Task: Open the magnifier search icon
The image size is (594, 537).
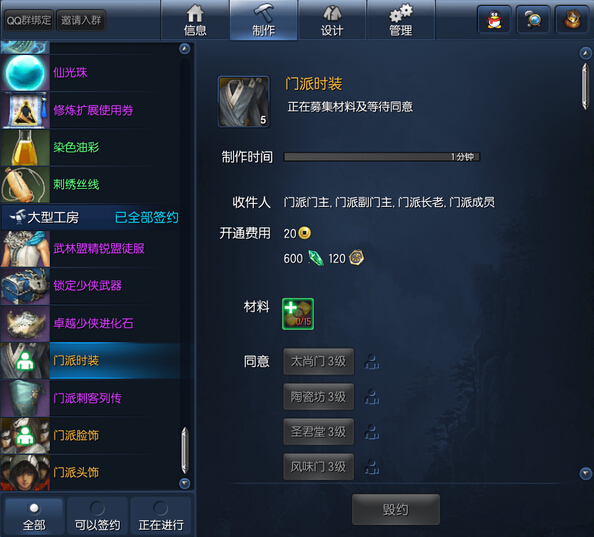Action: point(533,20)
